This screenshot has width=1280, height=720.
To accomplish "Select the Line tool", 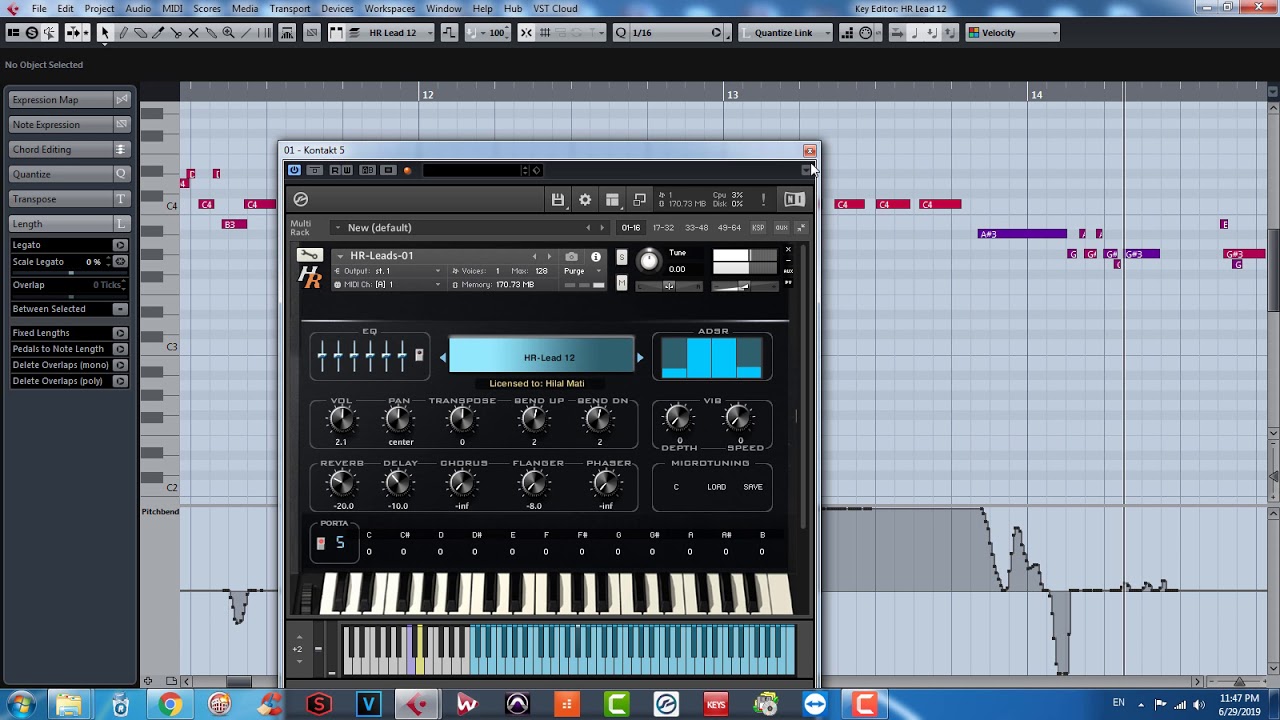I will [x=247, y=33].
